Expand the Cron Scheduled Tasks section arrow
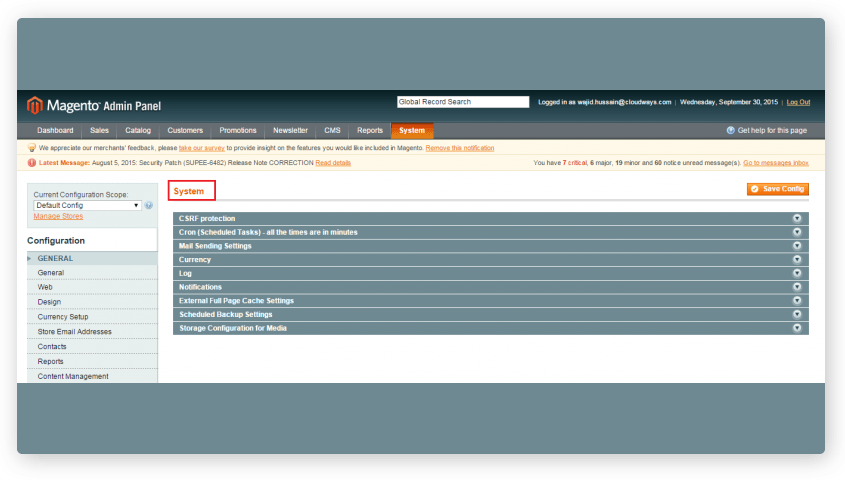The image size is (845, 480). (x=796, y=232)
